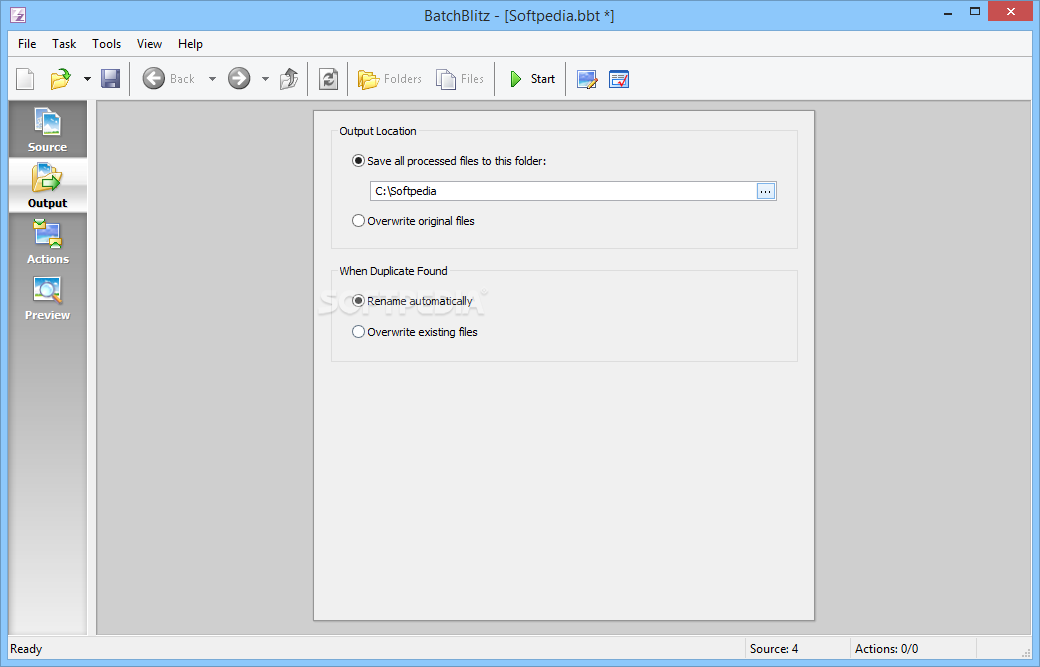The height and width of the screenshot is (667, 1040).
Task: Browse for output folder with ellipsis button
Action: click(x=766, y=191)
